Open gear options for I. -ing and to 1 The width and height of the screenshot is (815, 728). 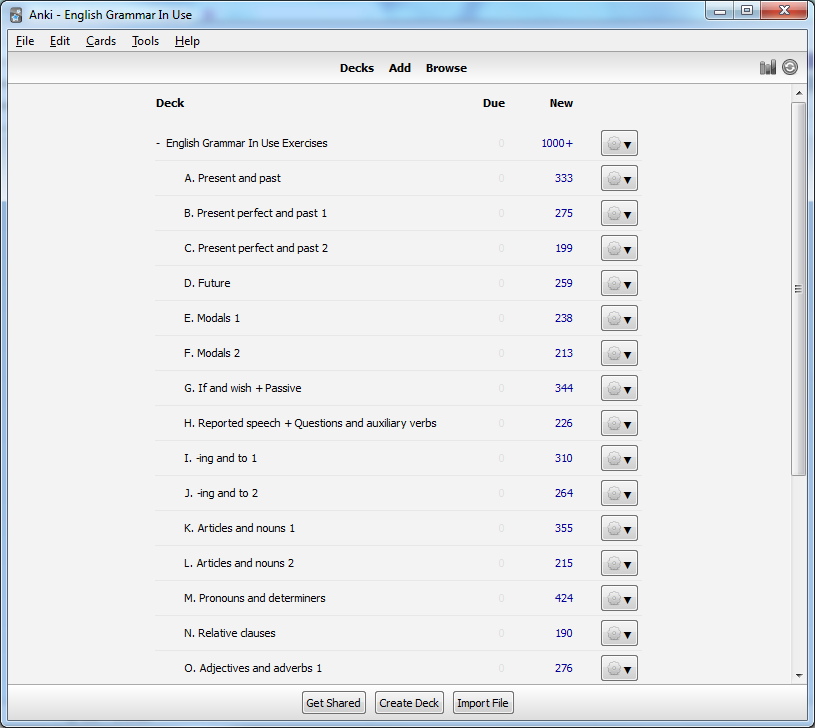(x=619, y=458)
